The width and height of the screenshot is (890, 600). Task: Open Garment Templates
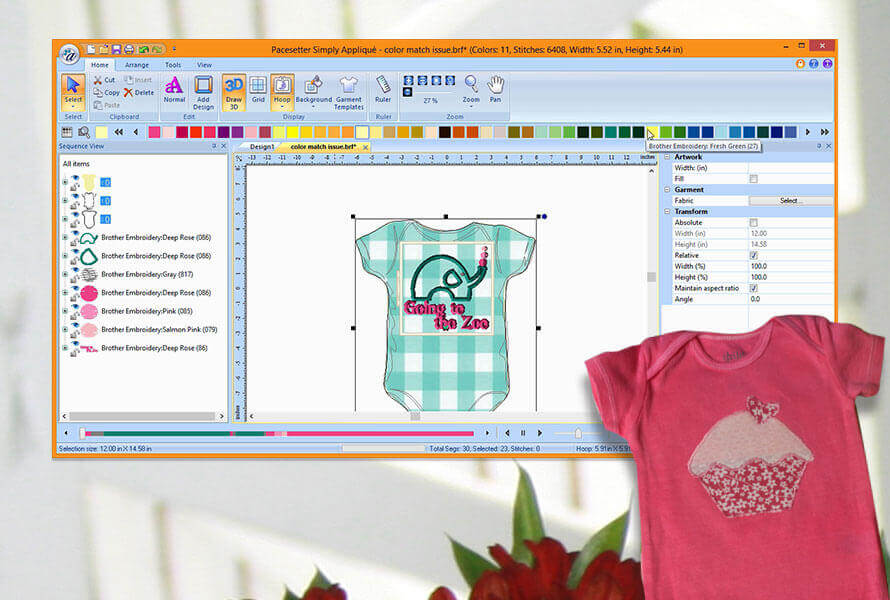[x=349, y=93]
